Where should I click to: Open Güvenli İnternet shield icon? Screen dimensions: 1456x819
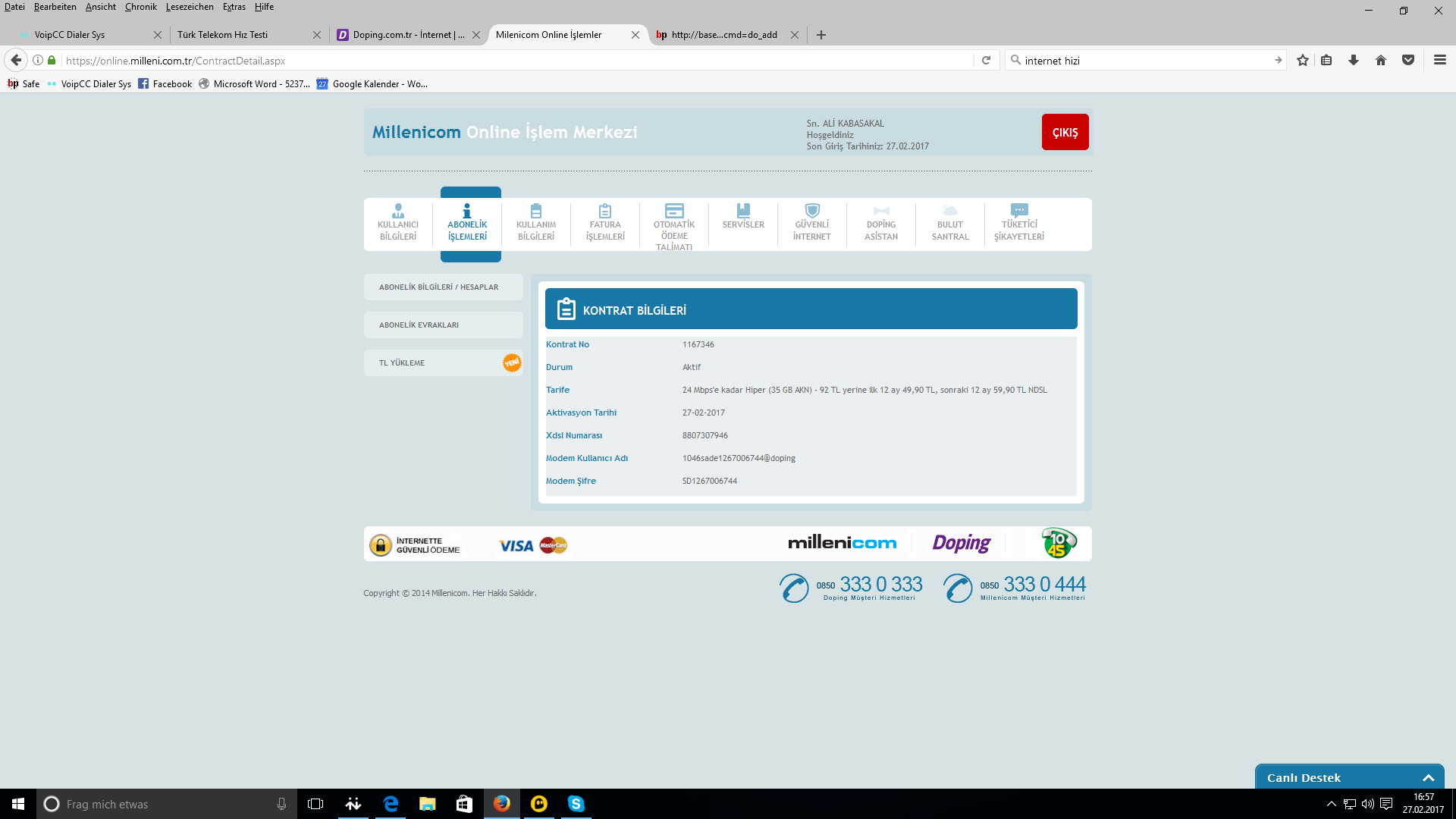812,210
